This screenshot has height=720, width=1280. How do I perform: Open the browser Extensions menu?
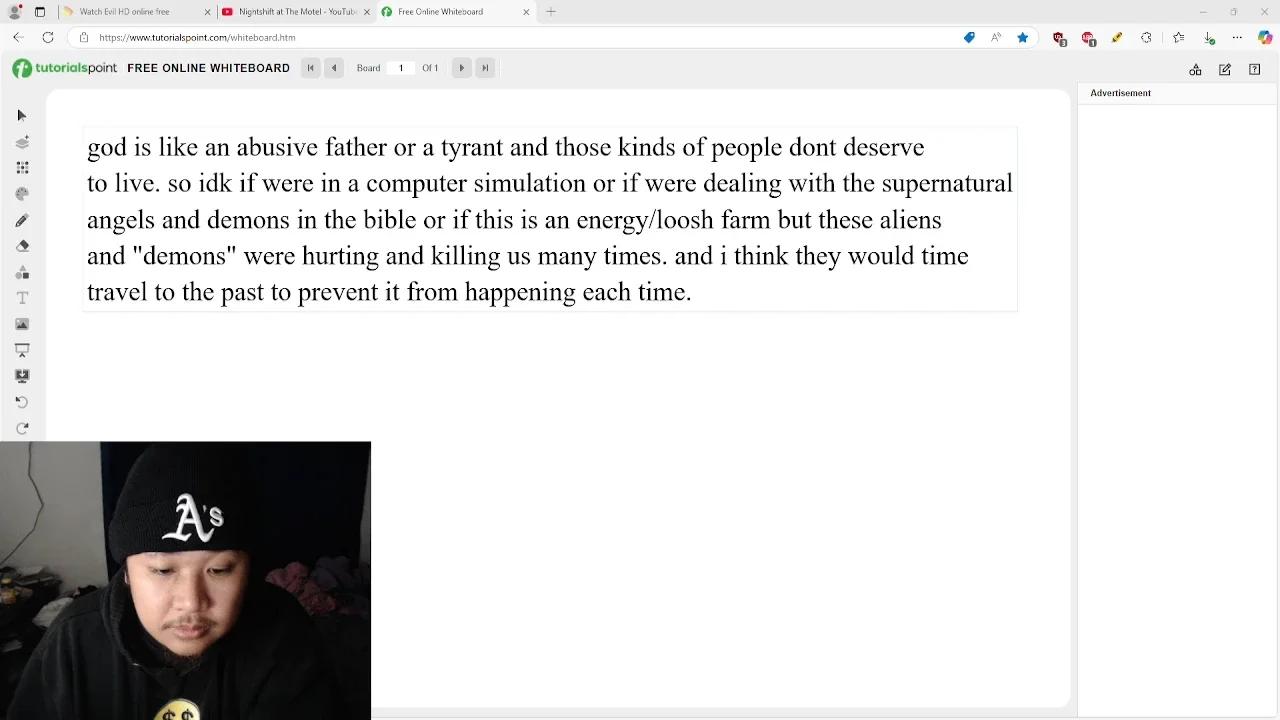1146,38
